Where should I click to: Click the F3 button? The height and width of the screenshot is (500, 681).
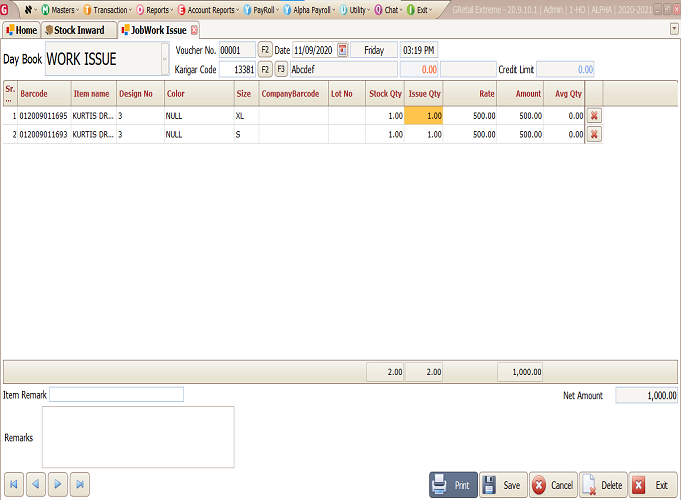pos(281,69)
